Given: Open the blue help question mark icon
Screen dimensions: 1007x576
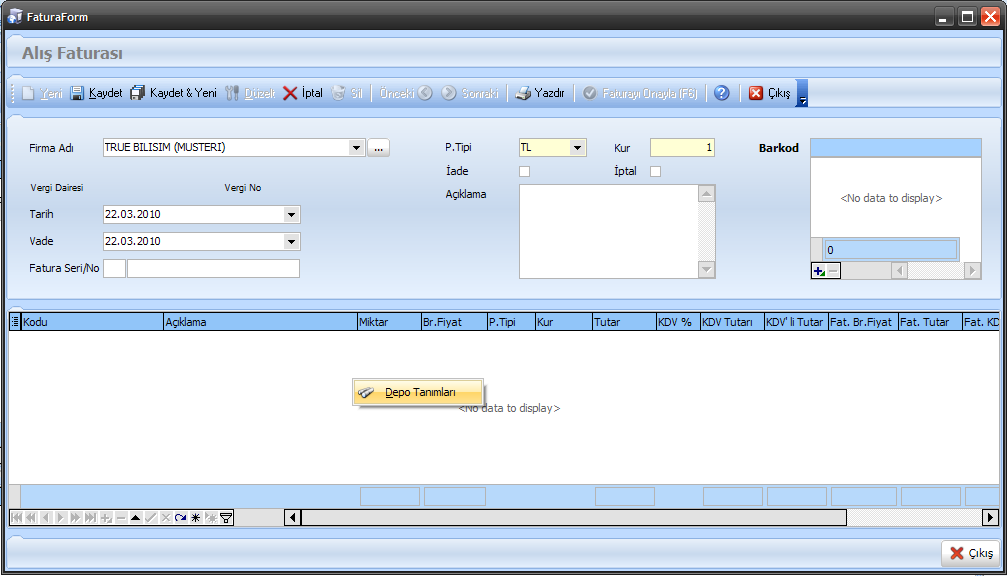Looking at the screenshot, I should coord(721,93).
